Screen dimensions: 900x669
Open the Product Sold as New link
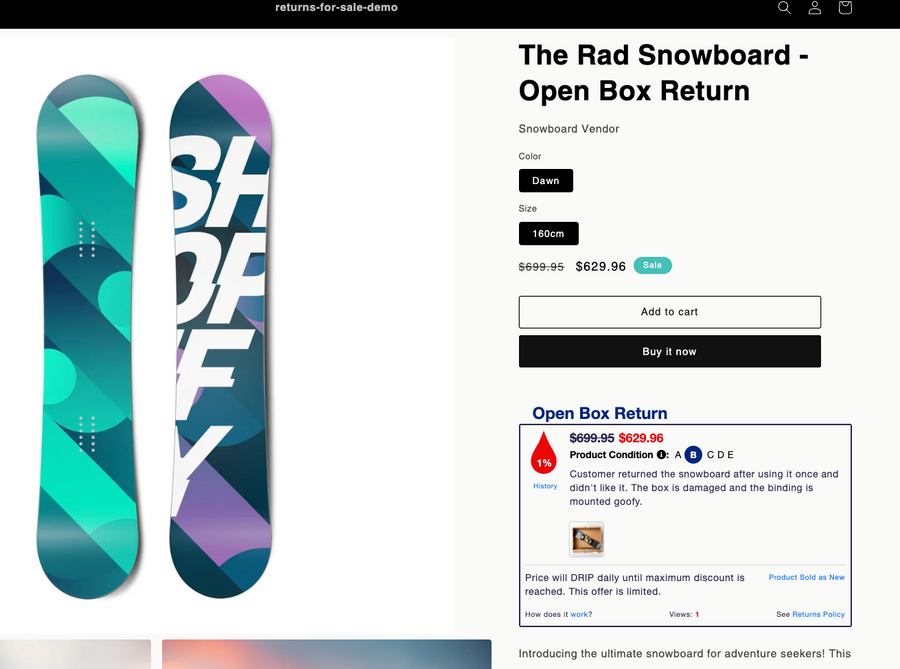(806, 577)
